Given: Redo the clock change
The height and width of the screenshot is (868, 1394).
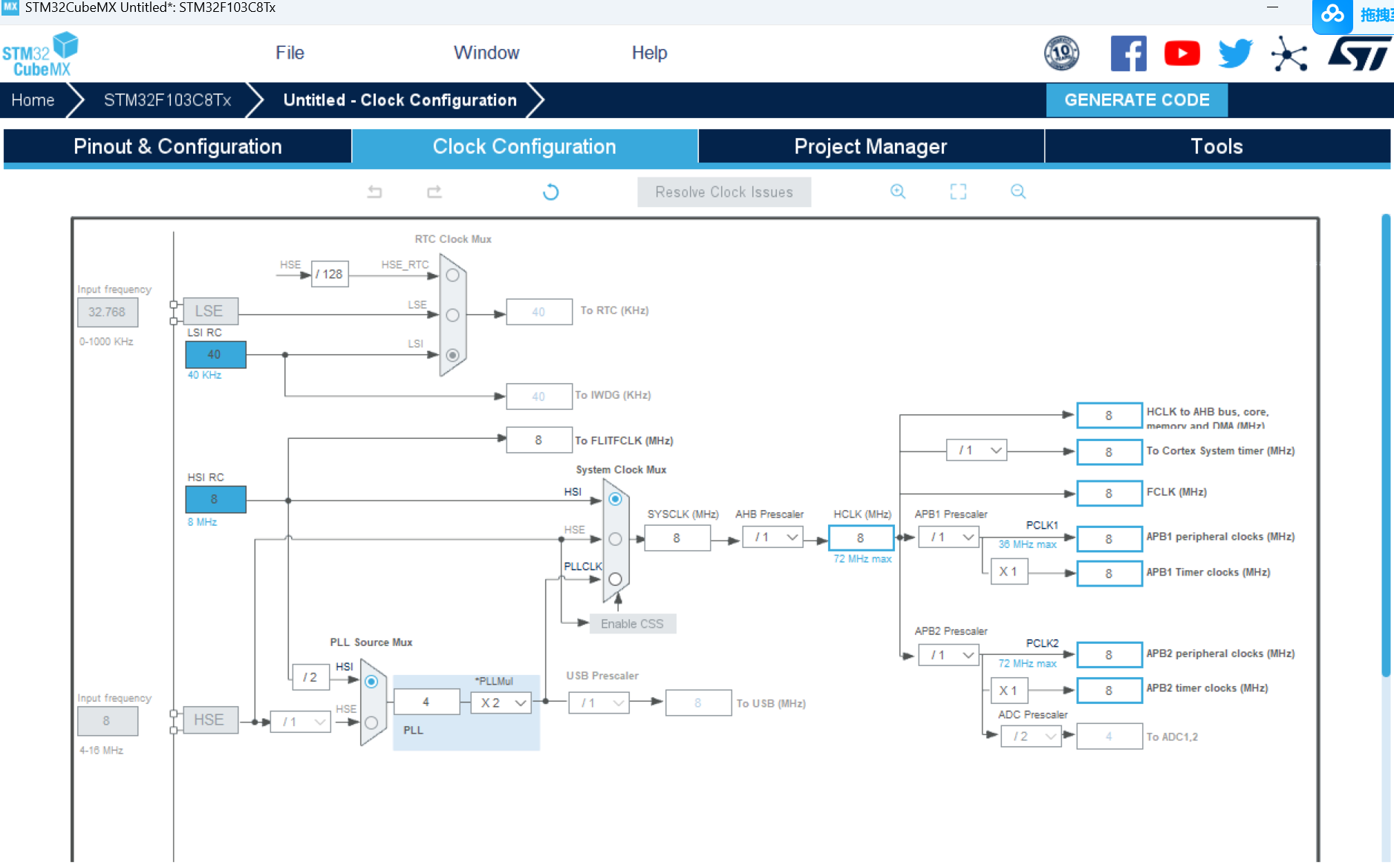Looking at the screenshot, I should pyautogui.click(x=434, y=192).
